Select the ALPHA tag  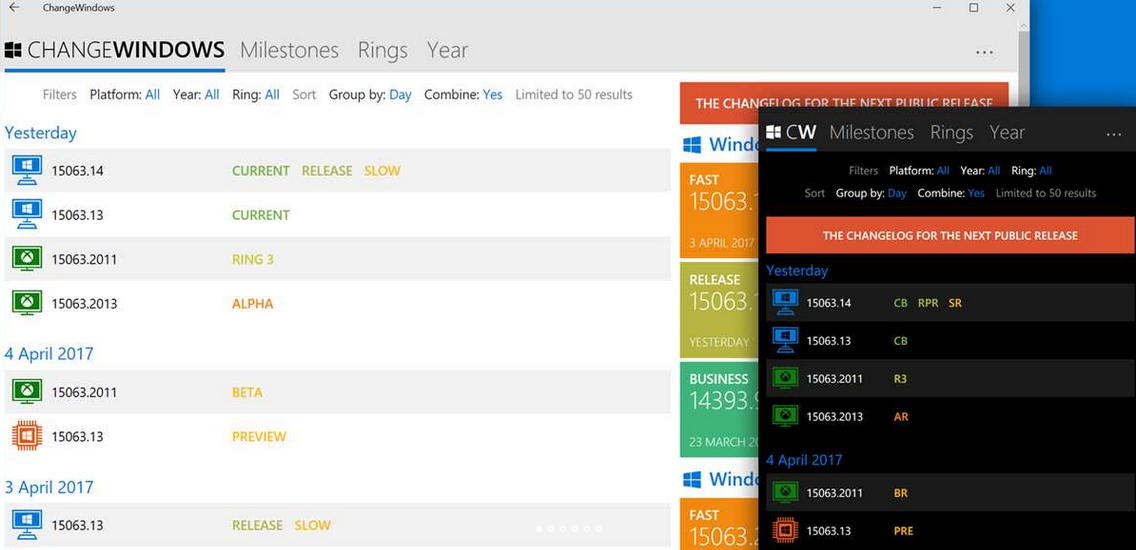[x=252, y=304]
